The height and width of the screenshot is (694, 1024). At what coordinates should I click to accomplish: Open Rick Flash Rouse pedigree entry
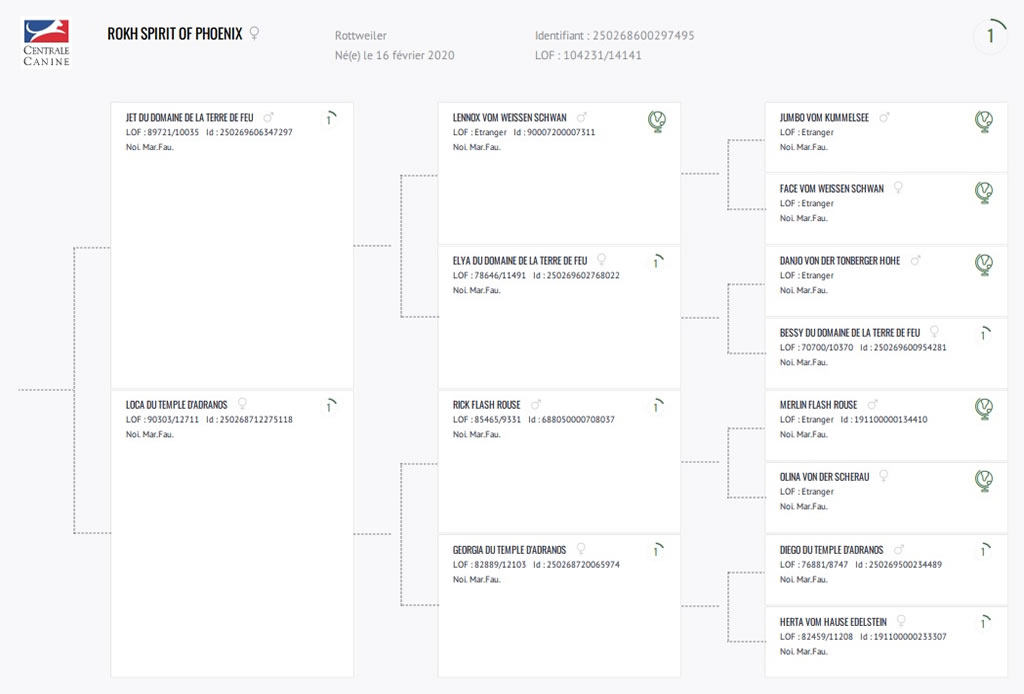[x=487, y=405]
